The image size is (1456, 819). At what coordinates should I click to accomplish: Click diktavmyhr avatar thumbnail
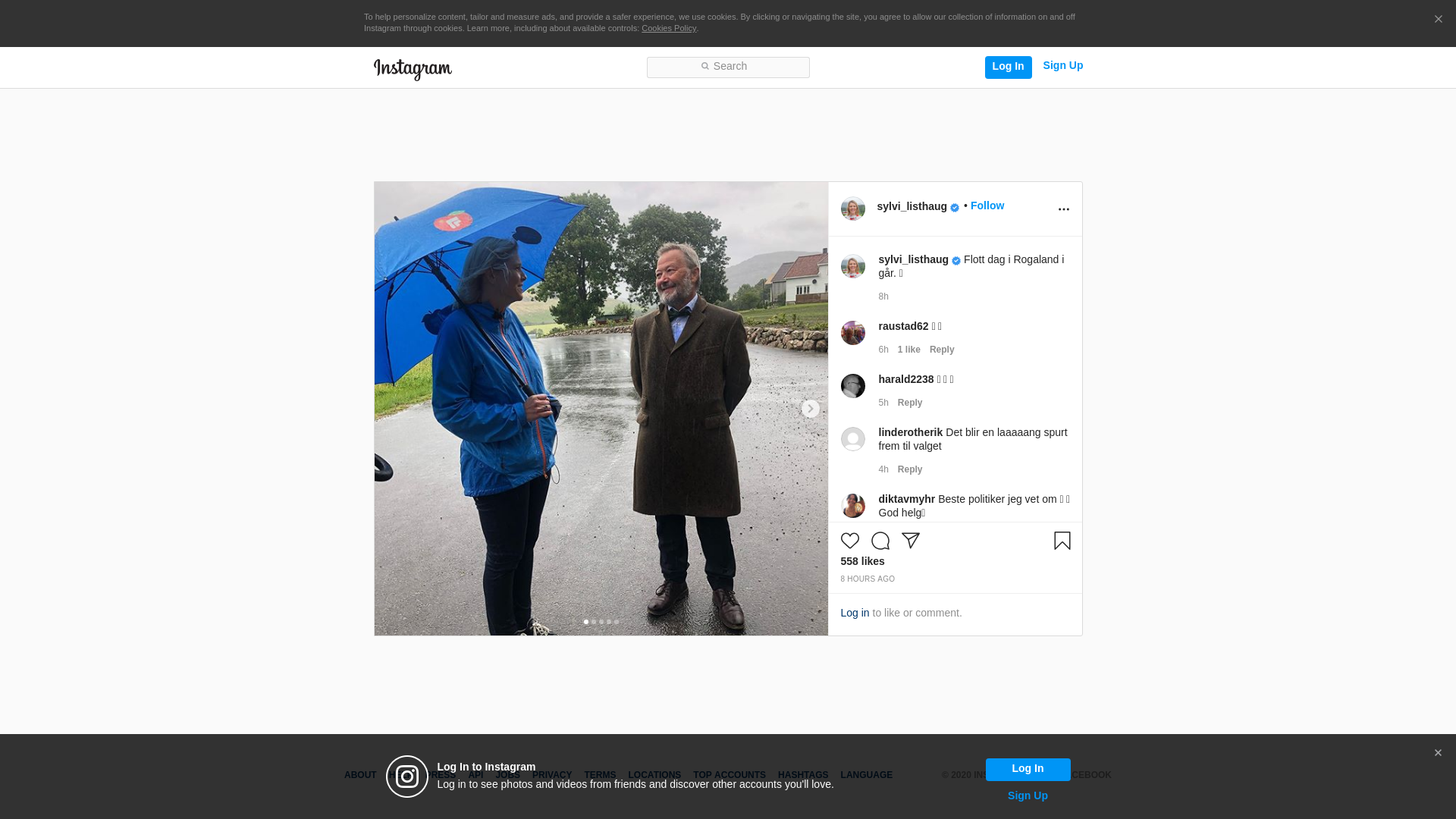pos(852,506)
